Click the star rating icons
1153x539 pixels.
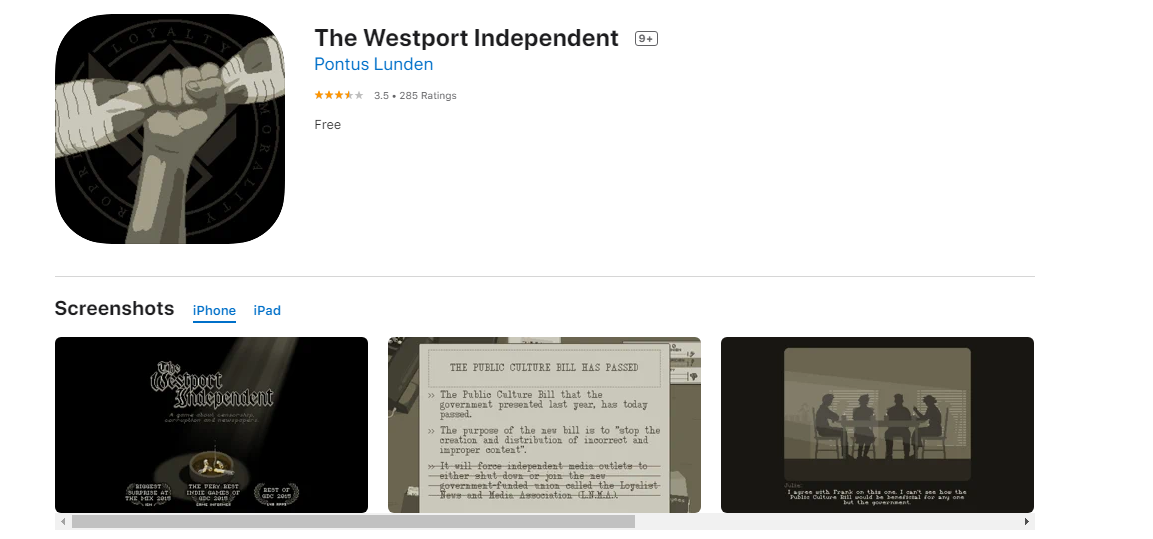coord(339,95)
